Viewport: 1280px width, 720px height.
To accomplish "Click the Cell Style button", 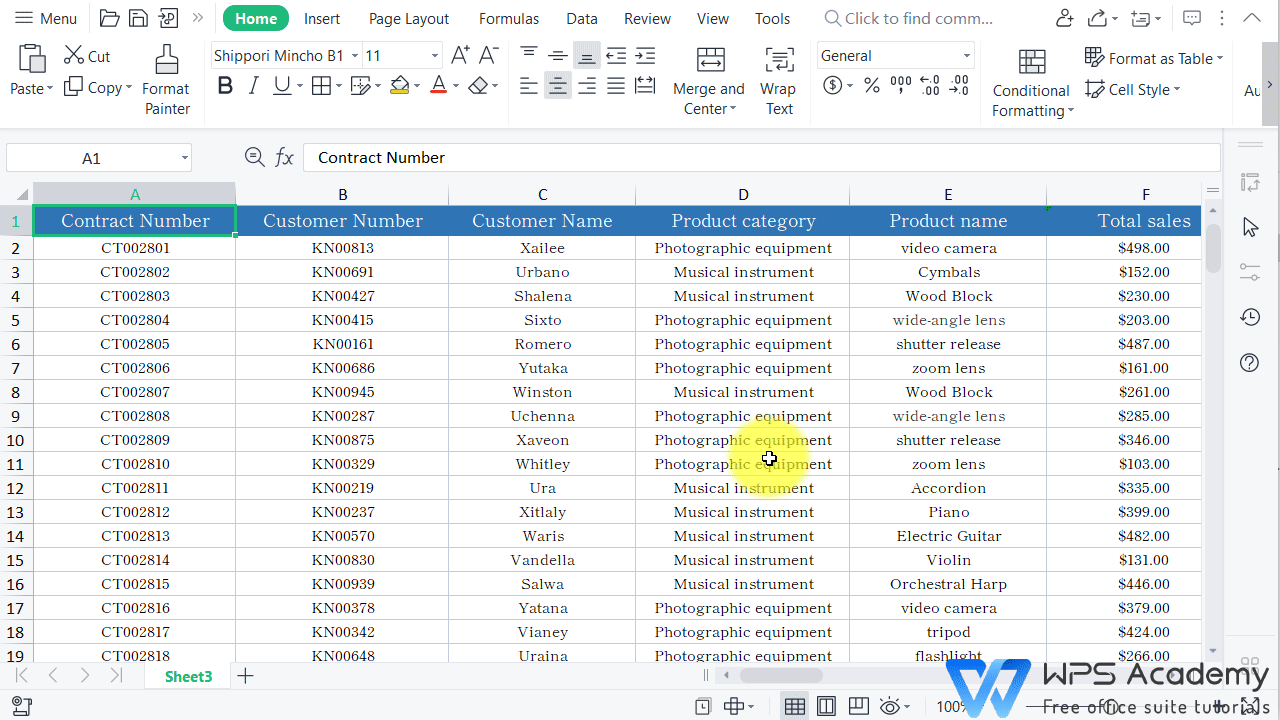I will pyautogui.click(x=1132, y=89).
